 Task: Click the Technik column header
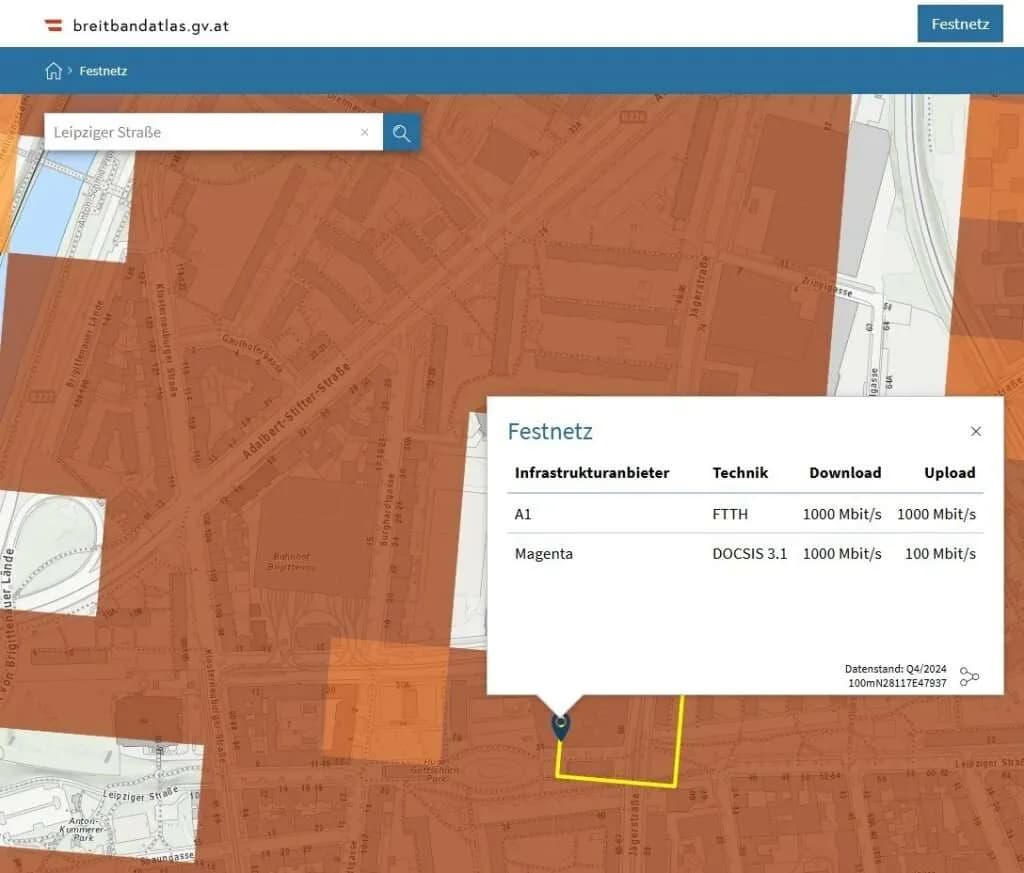(740, 473)
